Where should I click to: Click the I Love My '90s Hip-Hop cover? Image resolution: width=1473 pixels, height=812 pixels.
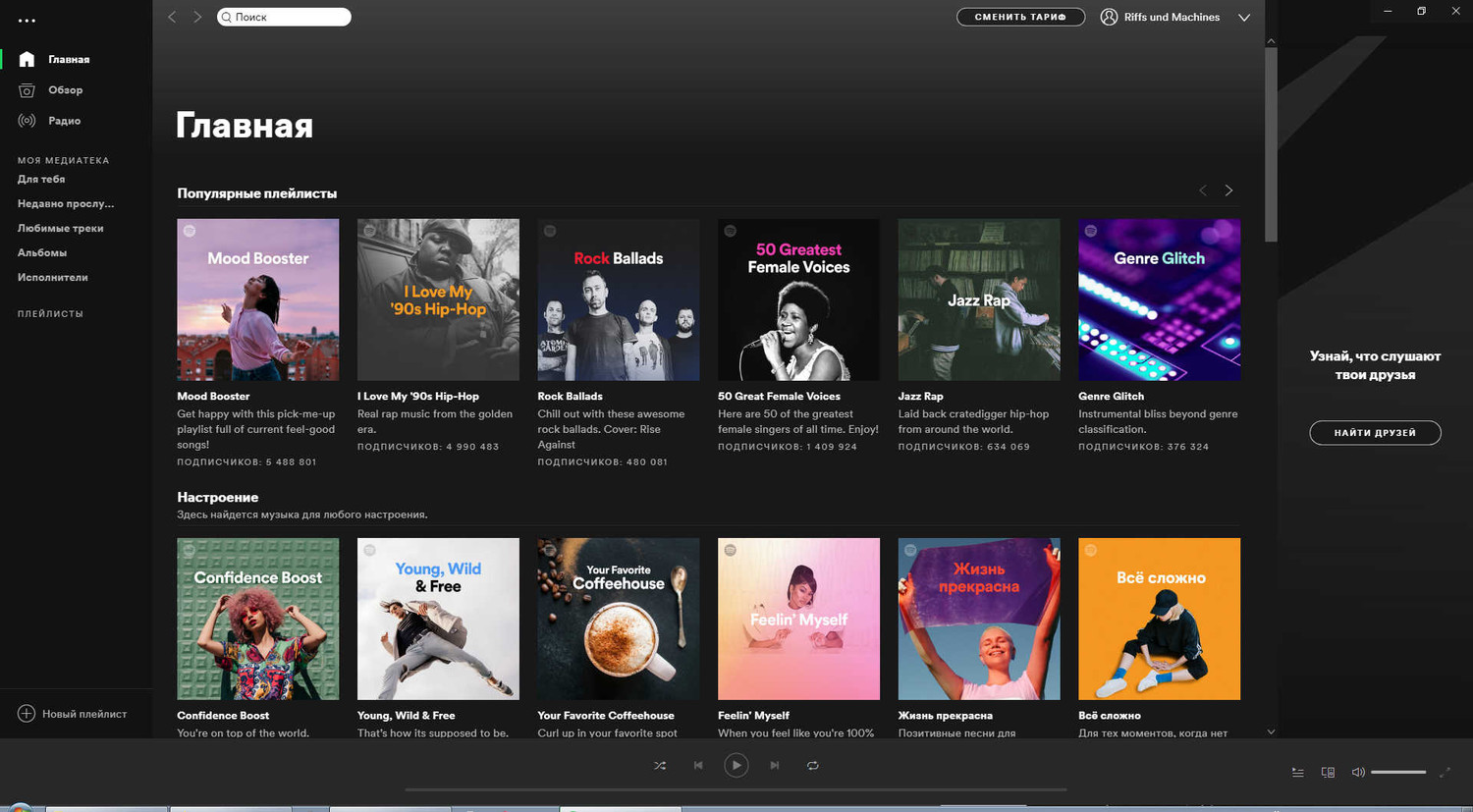[438, 299]
